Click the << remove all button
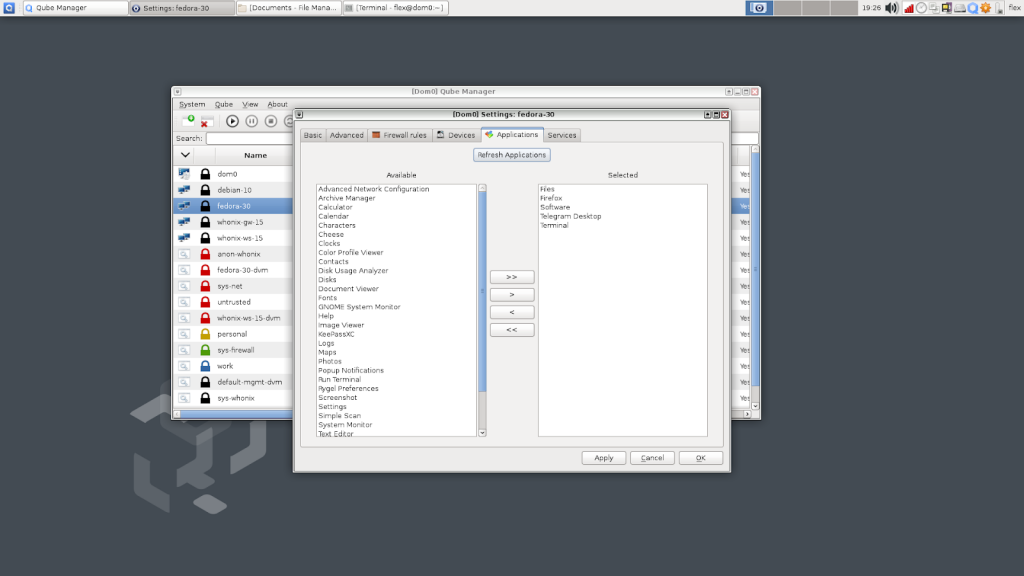 point(512,330)
